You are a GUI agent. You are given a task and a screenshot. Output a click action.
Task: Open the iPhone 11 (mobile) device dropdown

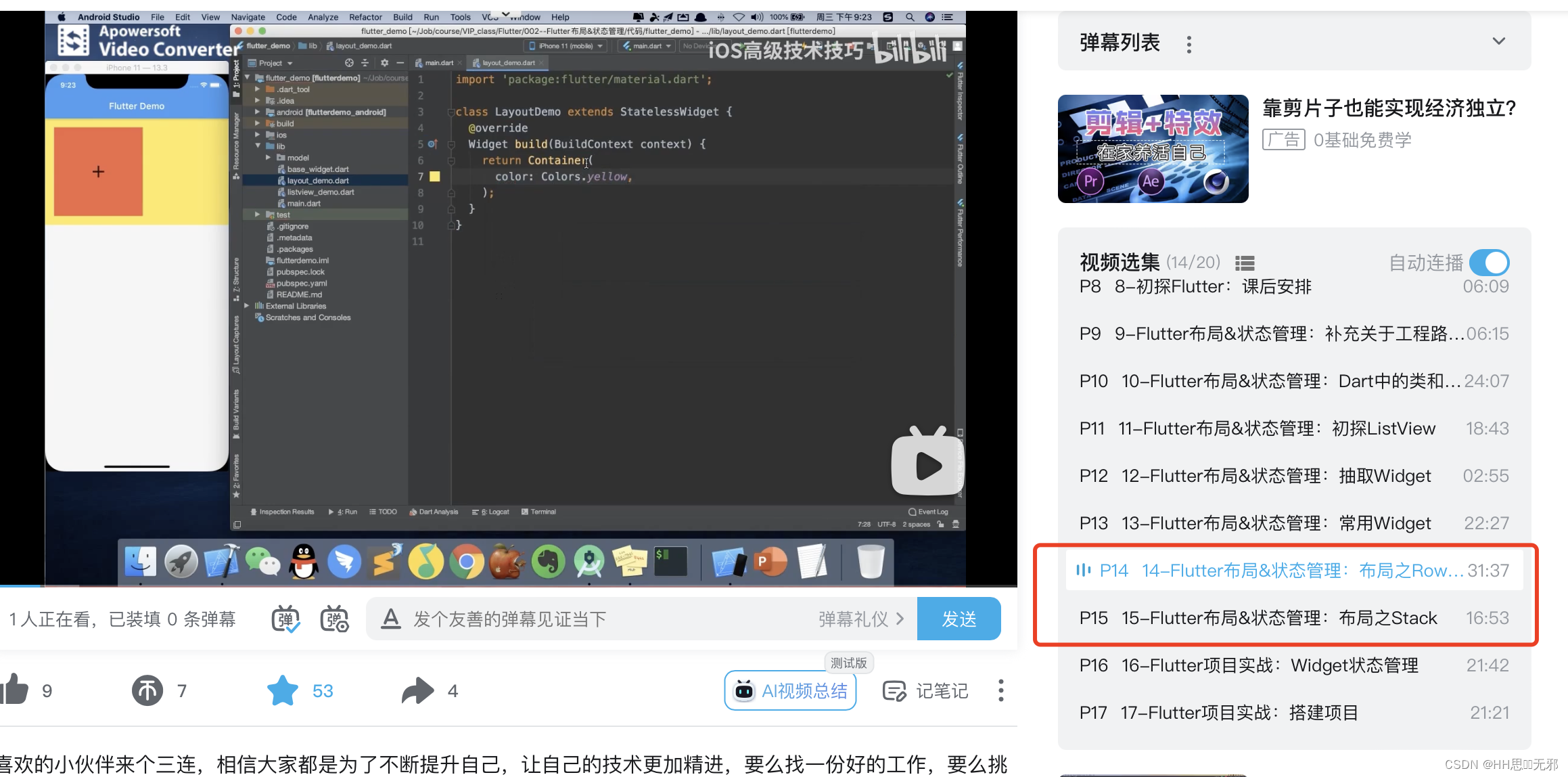pos(565,46)
